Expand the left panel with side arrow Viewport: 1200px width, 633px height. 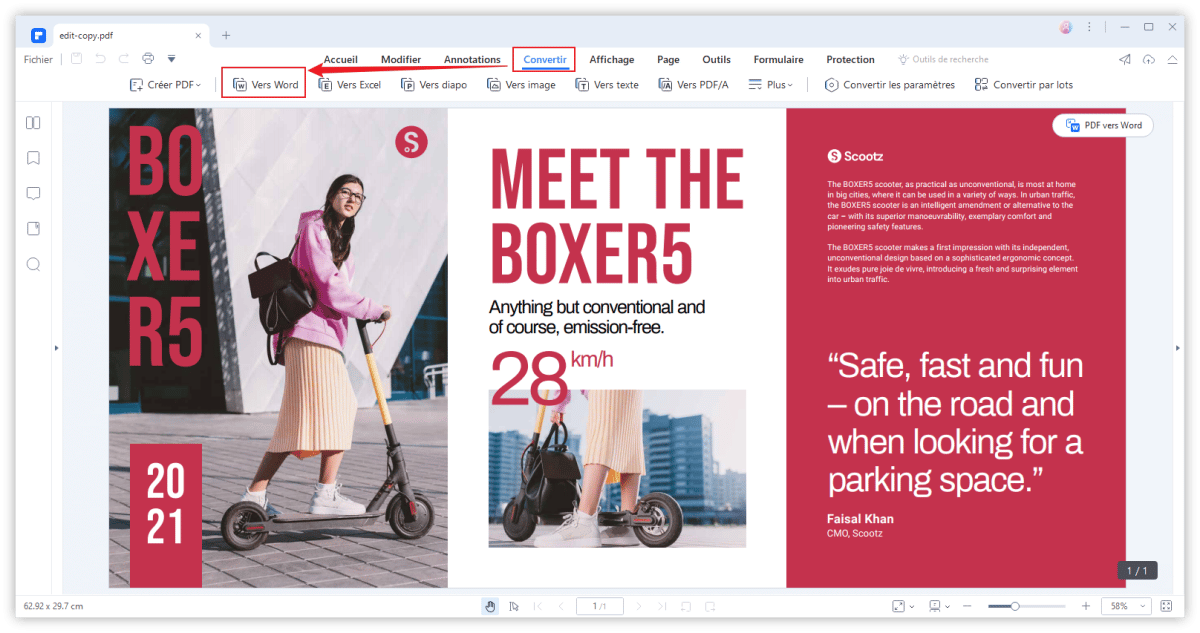(56, 348)
